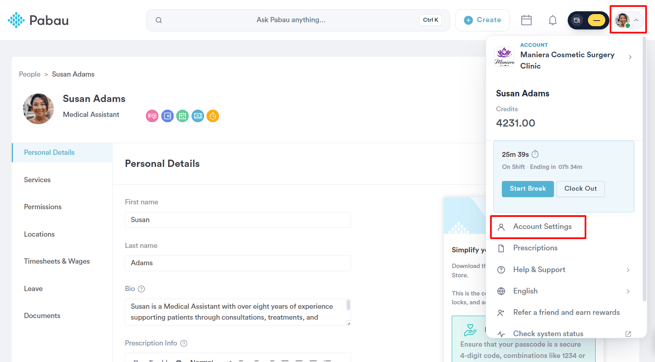Click the dark icon in the pill toggle
Image resolution: width=655 pixels, height=362 pixels.
coord(577,20)
